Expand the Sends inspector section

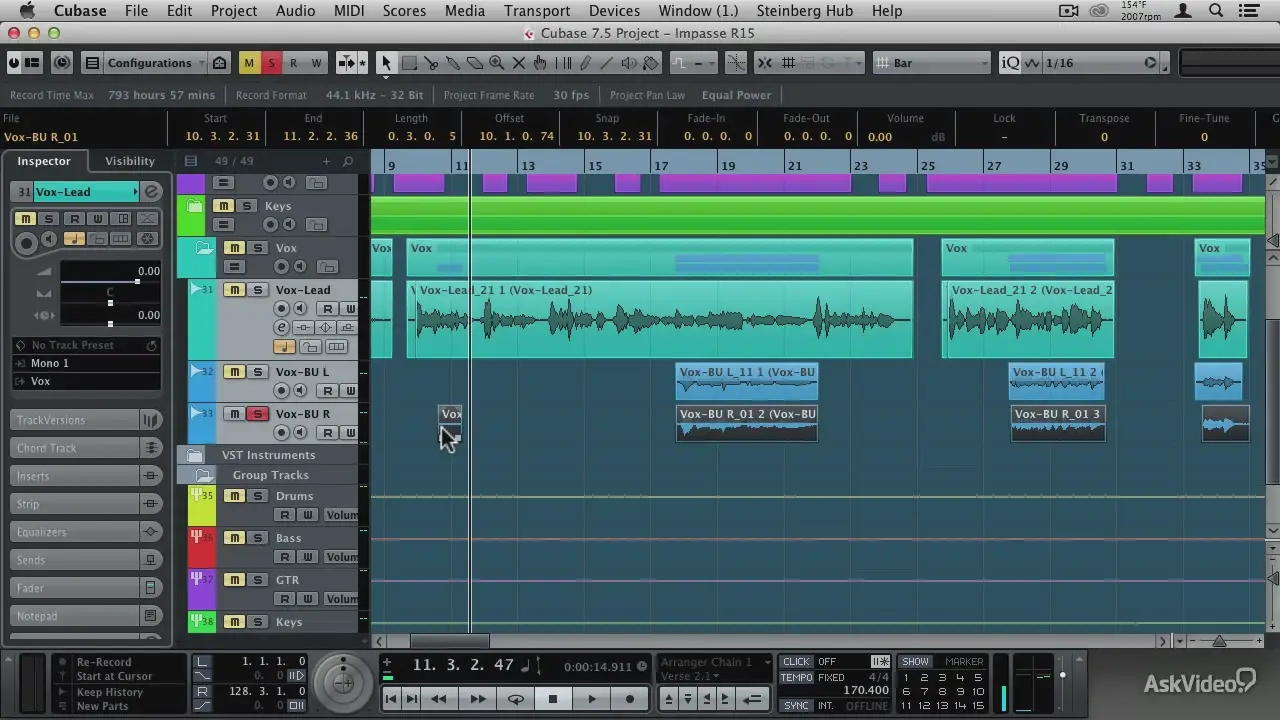(x=75, y=560)
